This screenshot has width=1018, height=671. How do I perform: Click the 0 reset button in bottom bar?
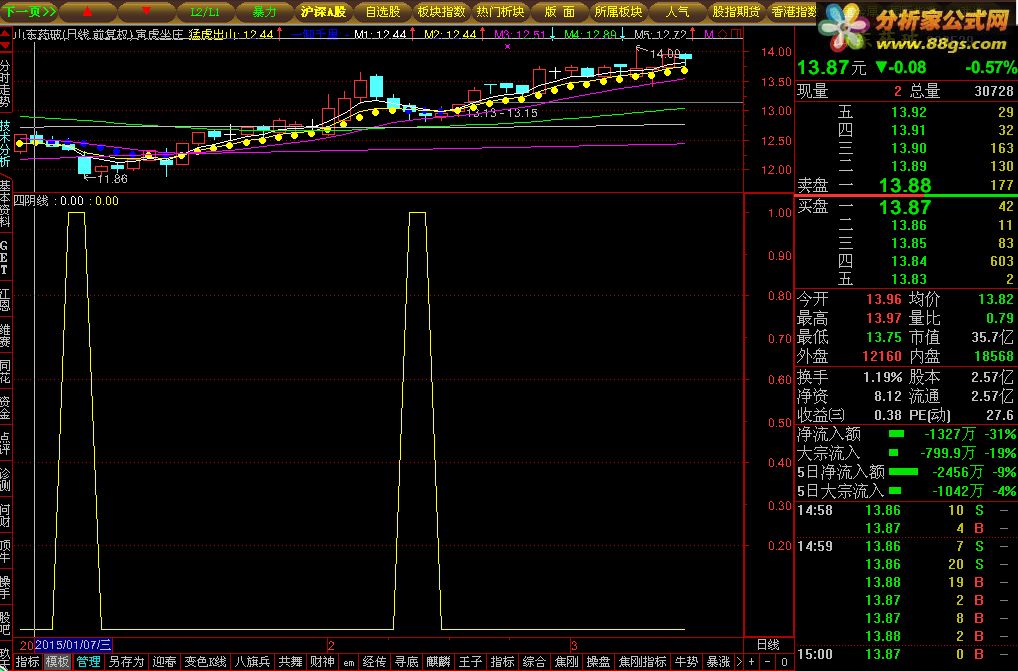point(784,662)
